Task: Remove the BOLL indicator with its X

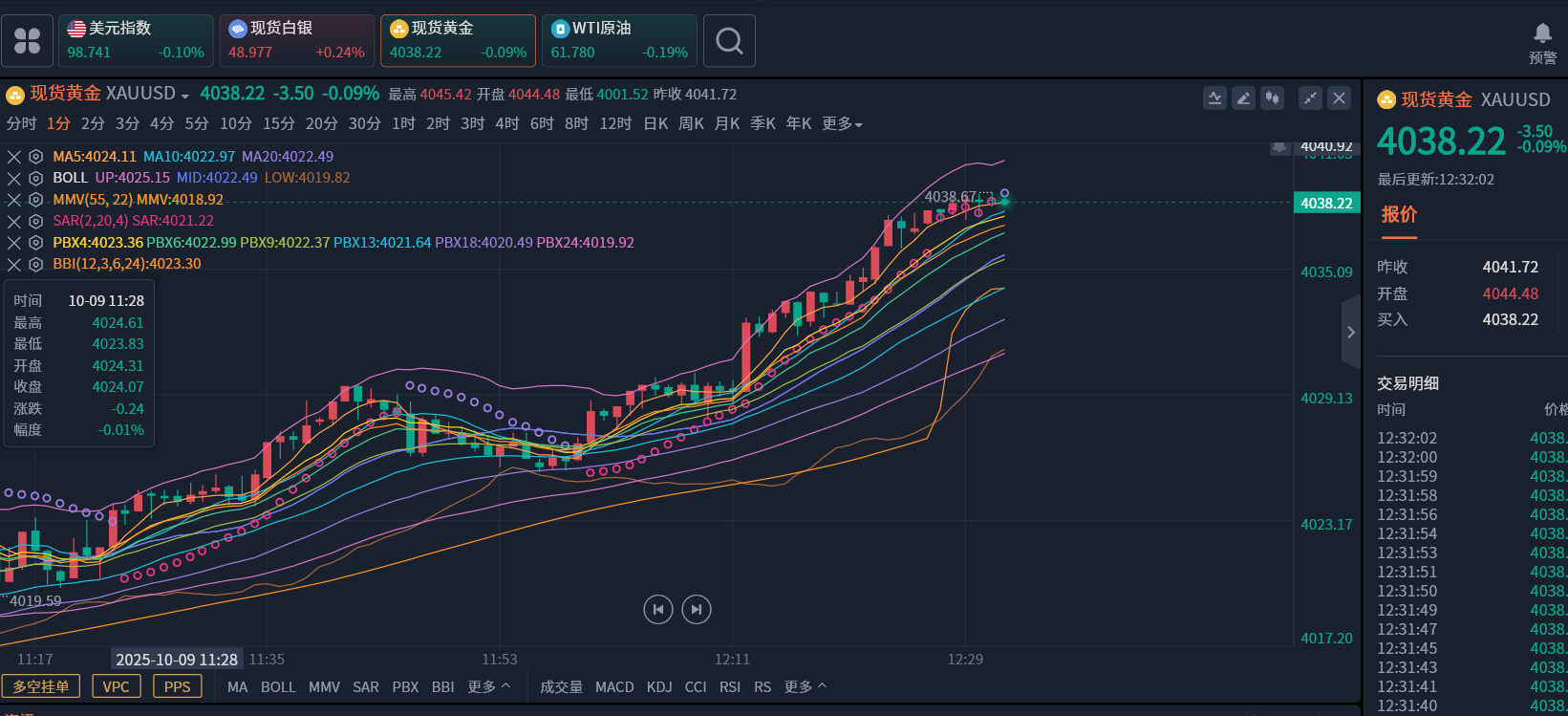Action: pyautogui.click(x=14, y=178)
